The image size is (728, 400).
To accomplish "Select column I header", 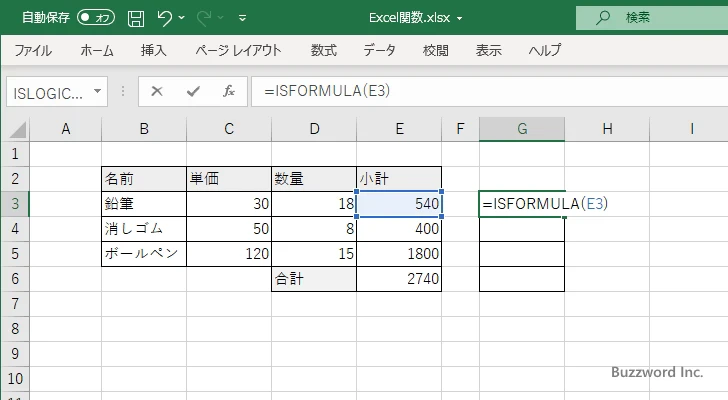I will (691, 129).
